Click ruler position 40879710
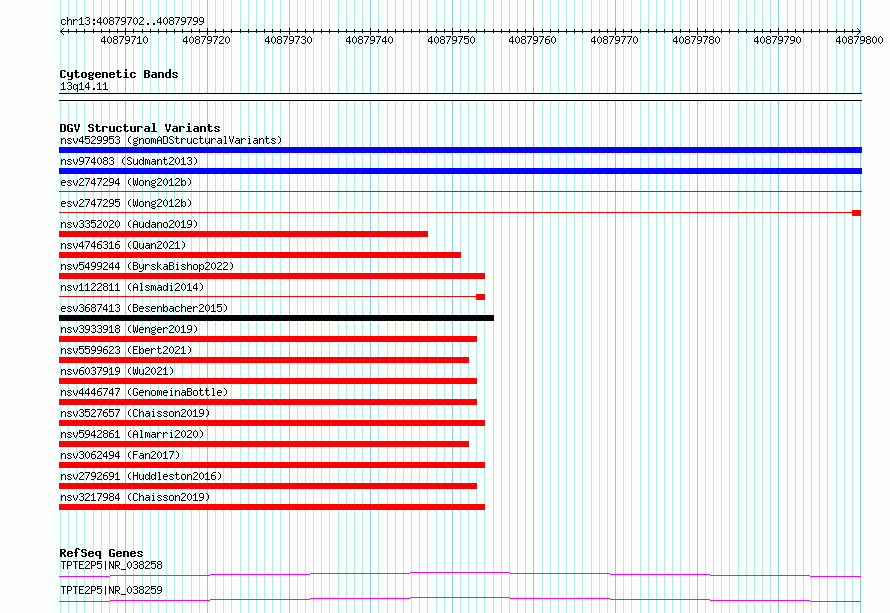 [x=124, y=40]
